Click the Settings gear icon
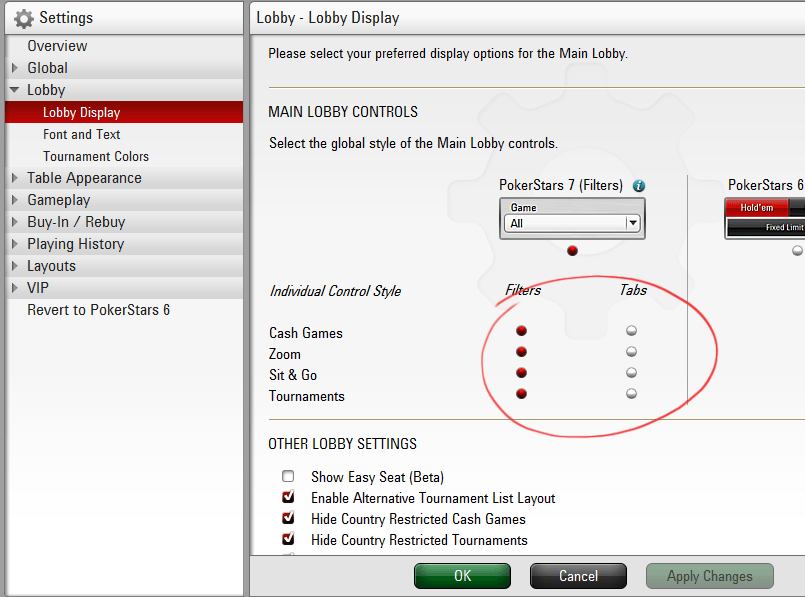The width and height of the screenshot is (805, 597). pyautogui.click(x=24, y=18)
